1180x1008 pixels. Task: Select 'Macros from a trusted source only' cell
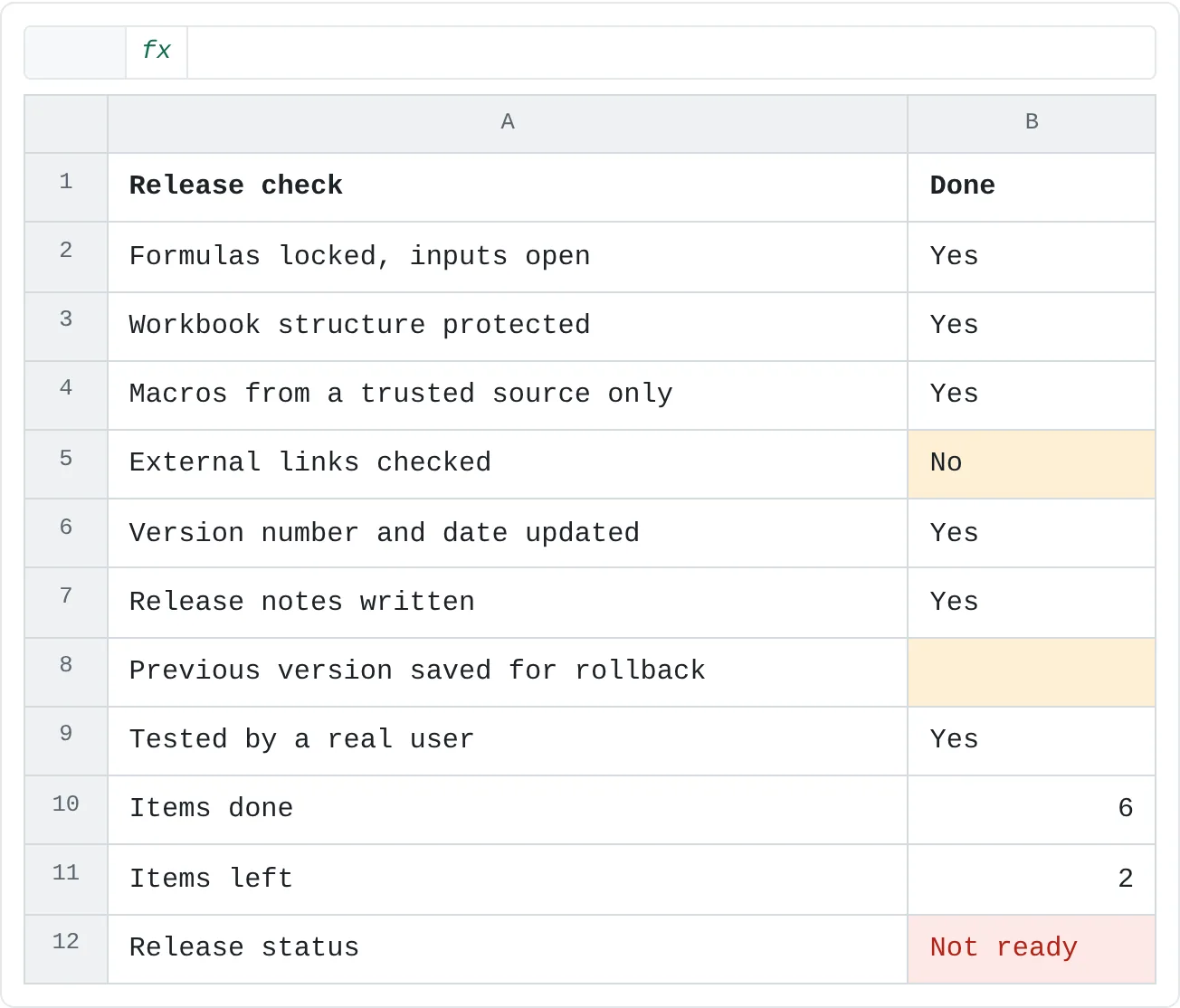[508, 395]
